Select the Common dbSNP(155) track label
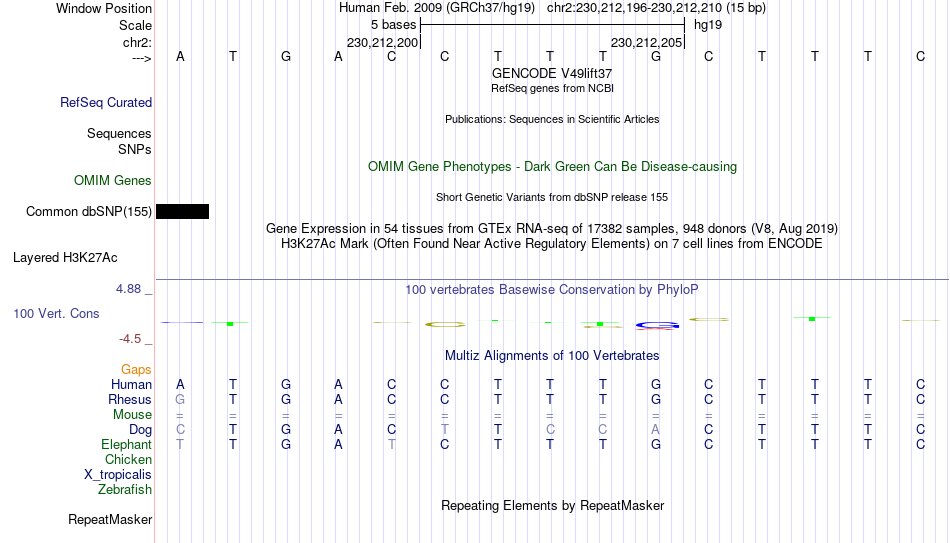The width and height of the screenshot is (950, 543). coord(88,212)
